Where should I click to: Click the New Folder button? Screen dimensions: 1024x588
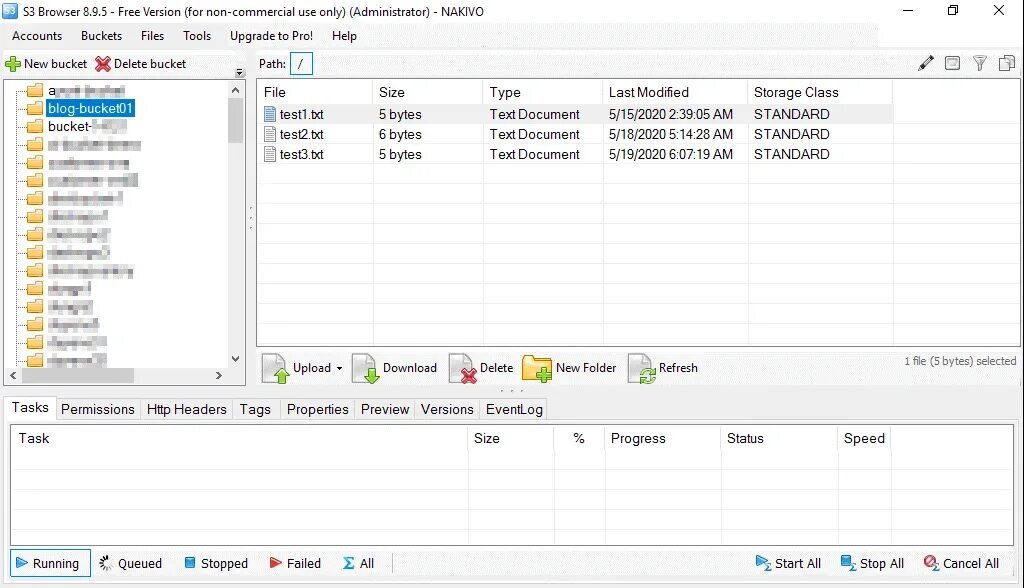pos(569,368)
